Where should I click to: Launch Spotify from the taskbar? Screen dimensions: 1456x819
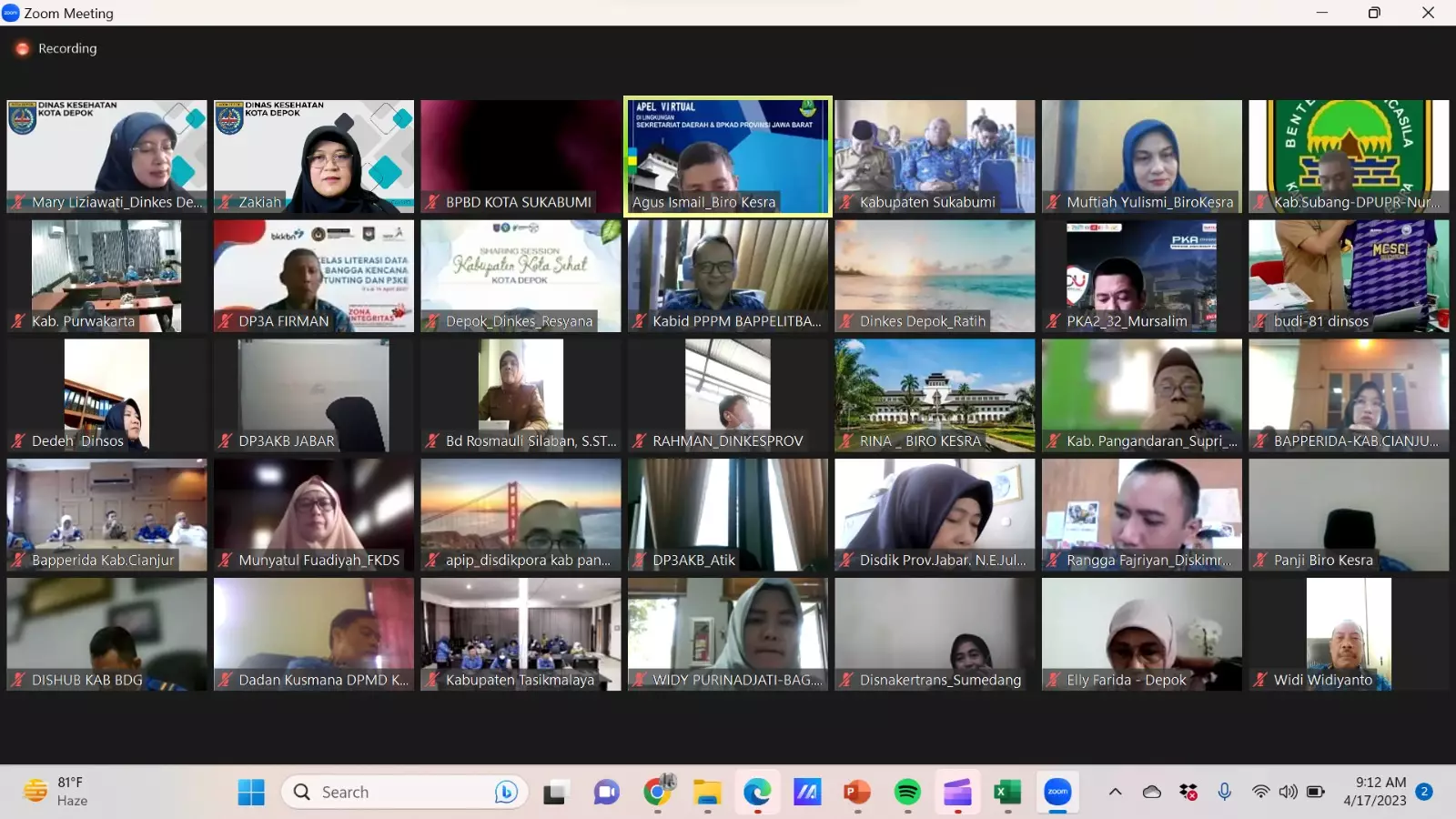coord(907,793)
